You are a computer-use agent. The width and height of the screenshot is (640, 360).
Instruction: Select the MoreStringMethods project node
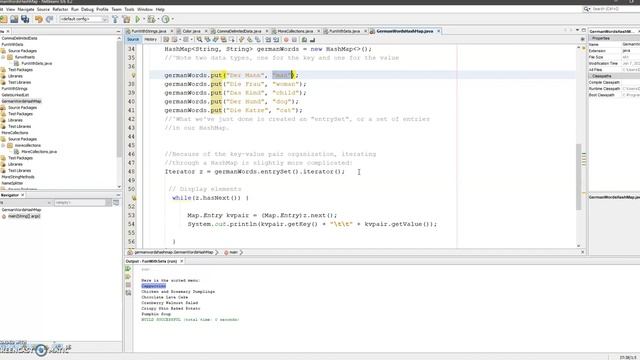(x=18, y=177)
